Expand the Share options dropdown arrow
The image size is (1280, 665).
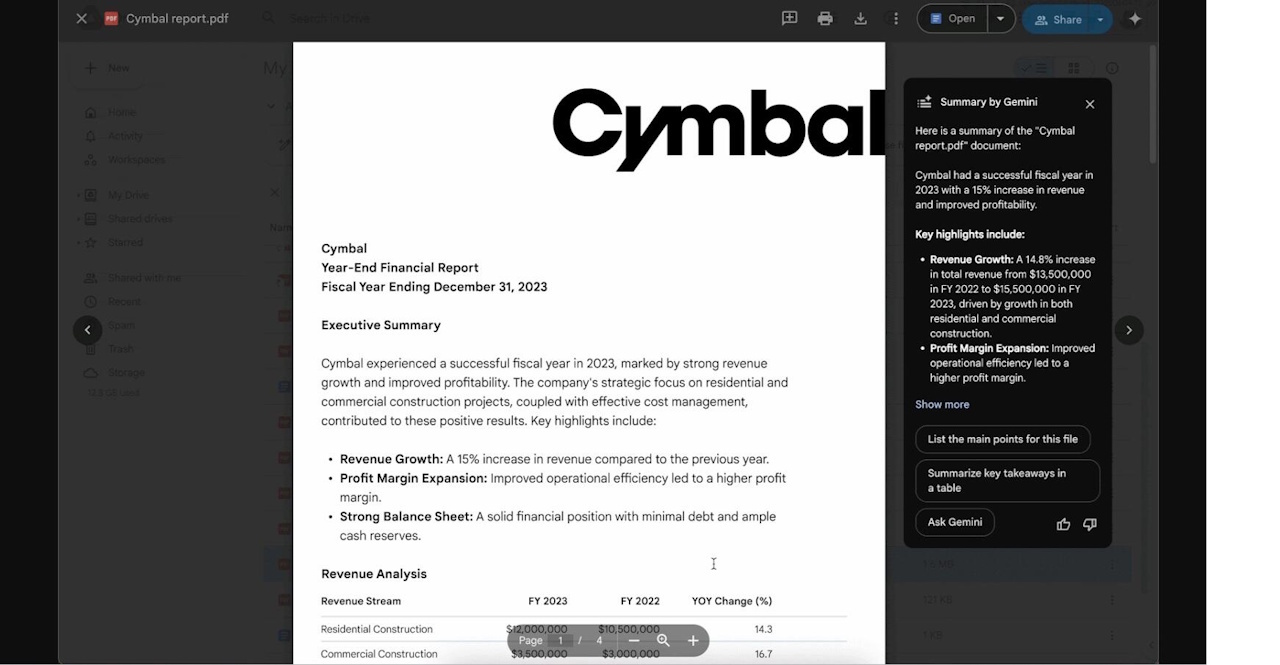[1101, 19]
